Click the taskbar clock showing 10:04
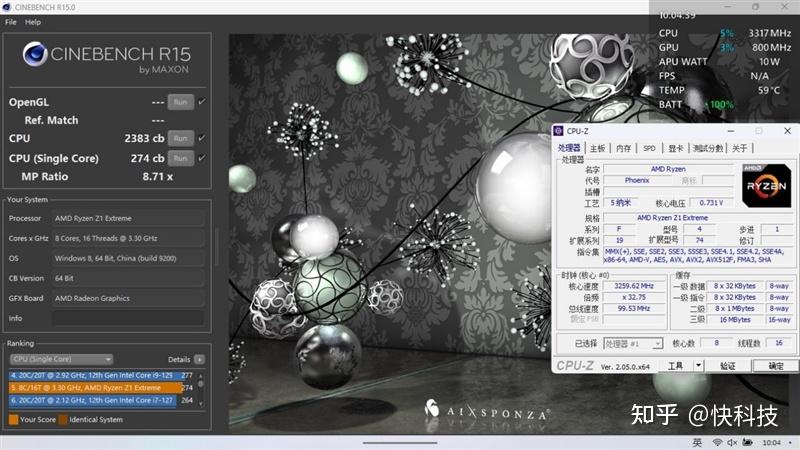The width and height of the screenshot is (800, 450). [x=771, y=442]
